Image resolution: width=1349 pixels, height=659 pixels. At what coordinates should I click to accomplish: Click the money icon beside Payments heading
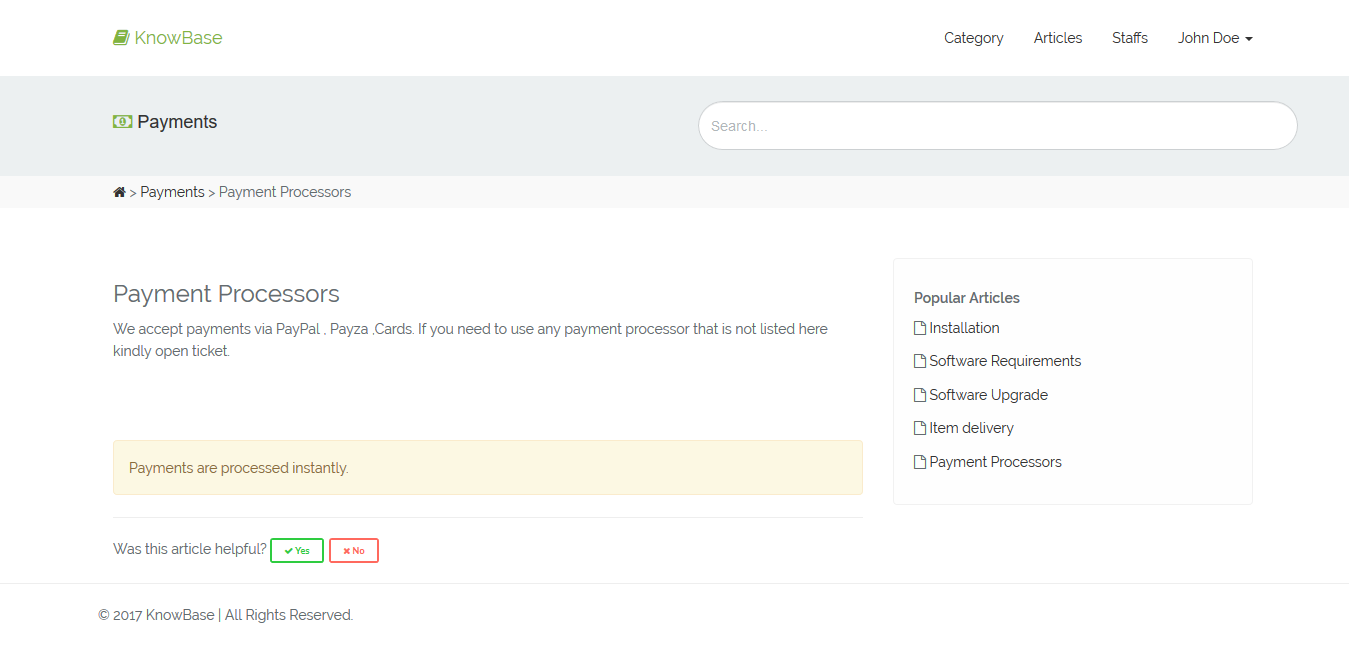pyautogui.click(x=122, y=122)
